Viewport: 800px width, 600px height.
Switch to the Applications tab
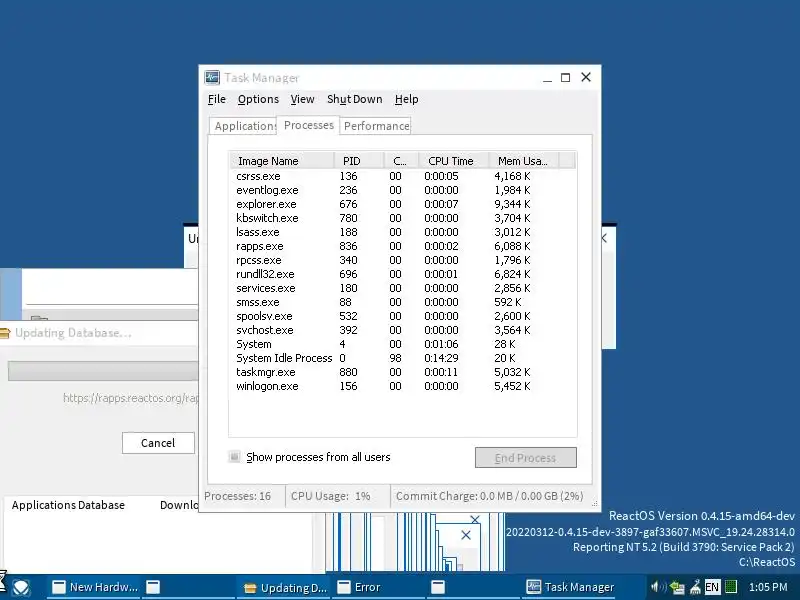point(243,126)
